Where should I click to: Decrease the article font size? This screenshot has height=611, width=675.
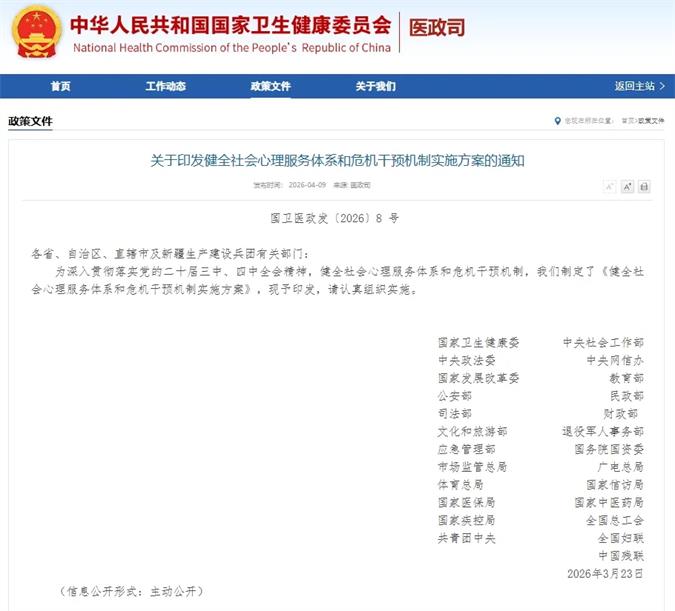coord(608,186)
